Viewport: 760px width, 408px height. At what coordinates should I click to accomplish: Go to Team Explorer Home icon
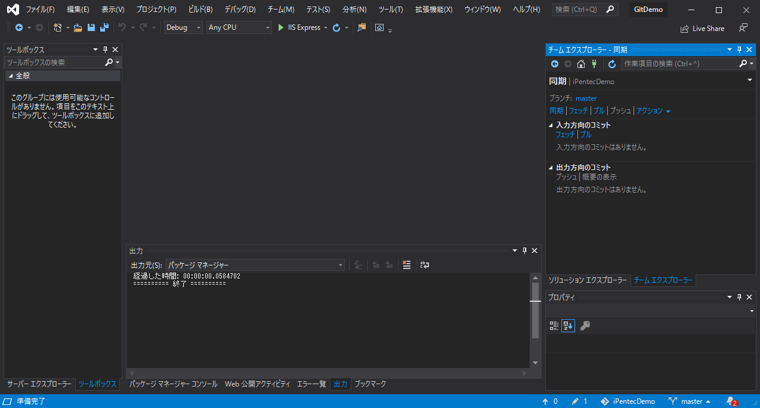tap(581, 64)
